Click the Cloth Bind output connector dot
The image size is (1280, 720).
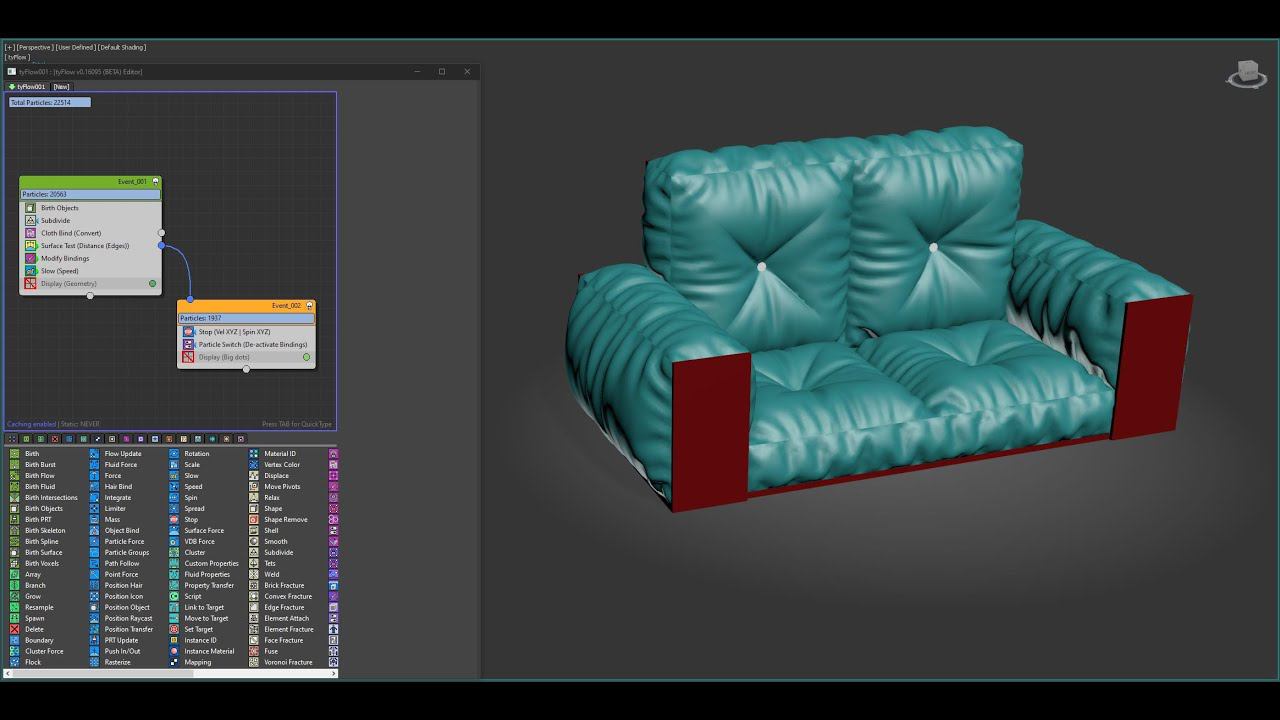coord(161,233)
